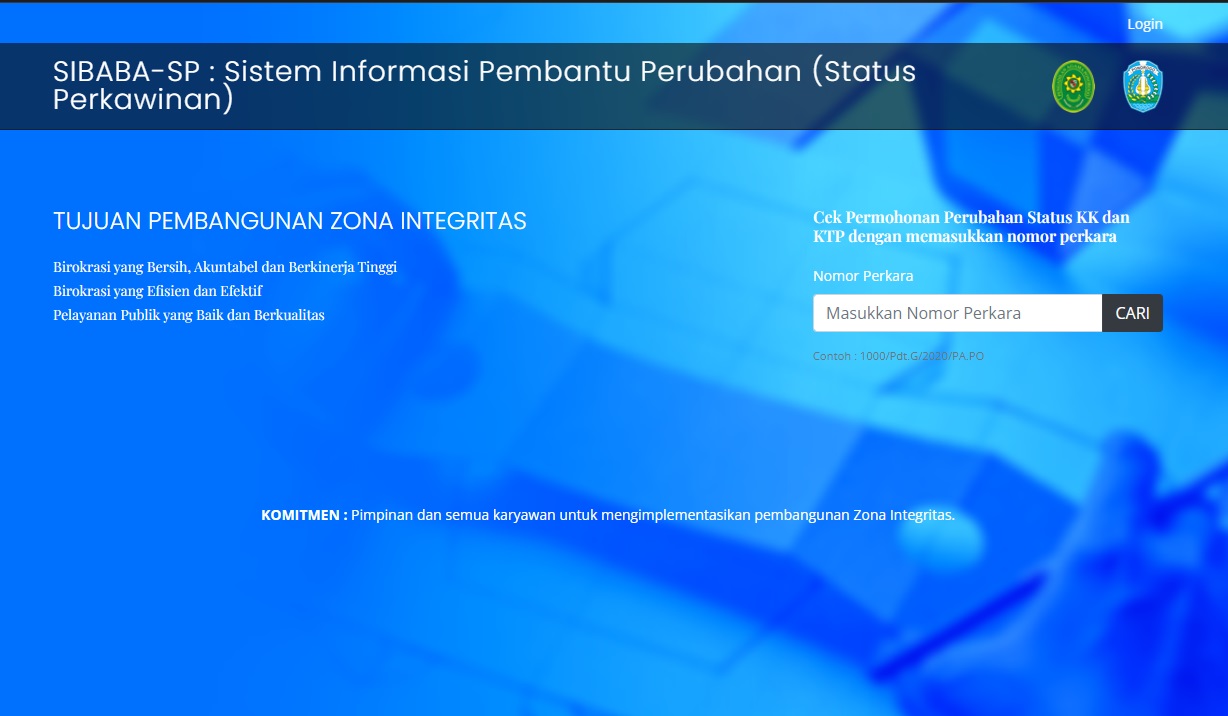Select Pelayanan Publik yang Baik dan Berkualitas
Image resolution: width=1228 pixels, height=716 pixels.
pyautogui.click(x=189, y=315)
